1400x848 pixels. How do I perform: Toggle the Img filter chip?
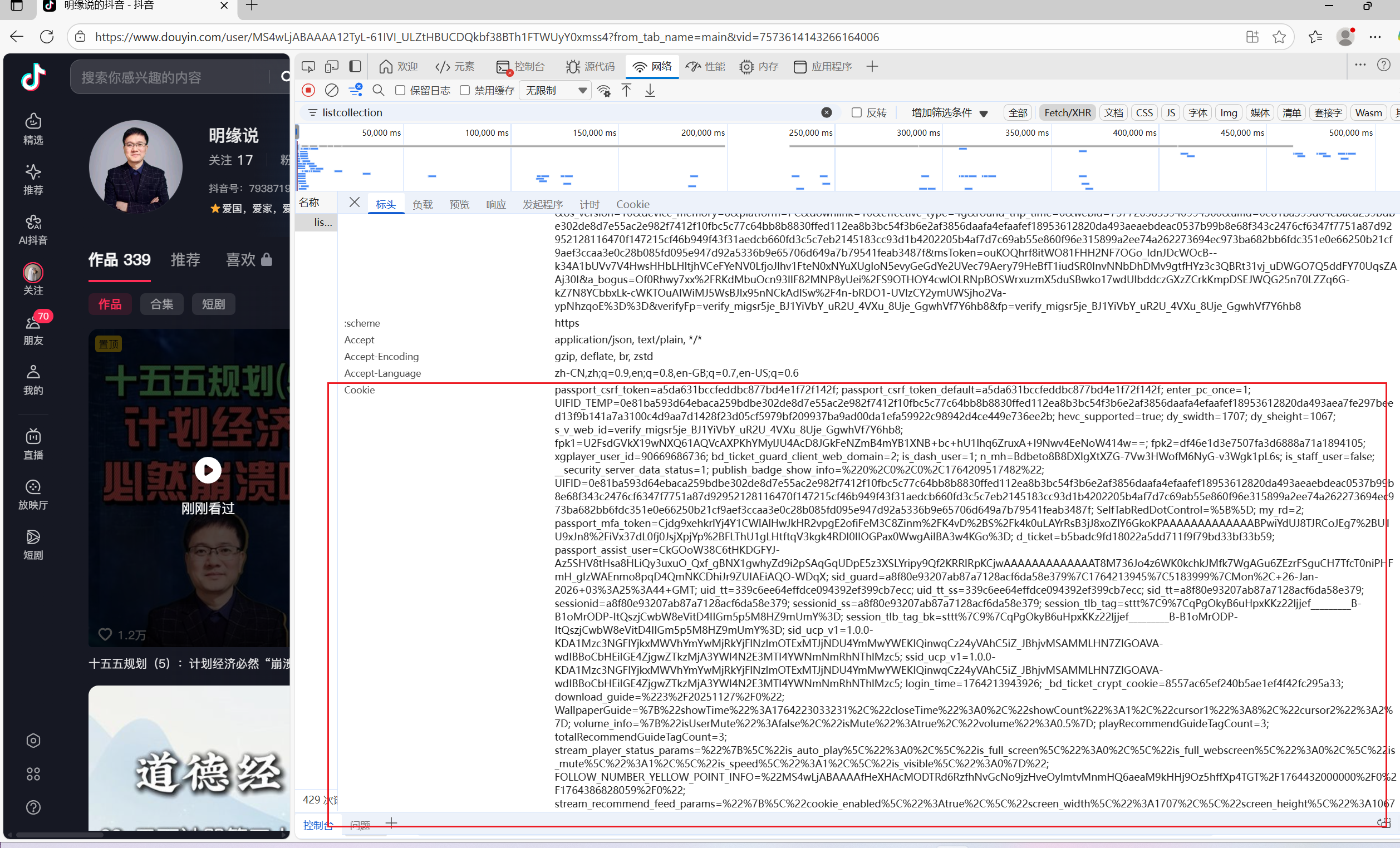pos(1229,112)
